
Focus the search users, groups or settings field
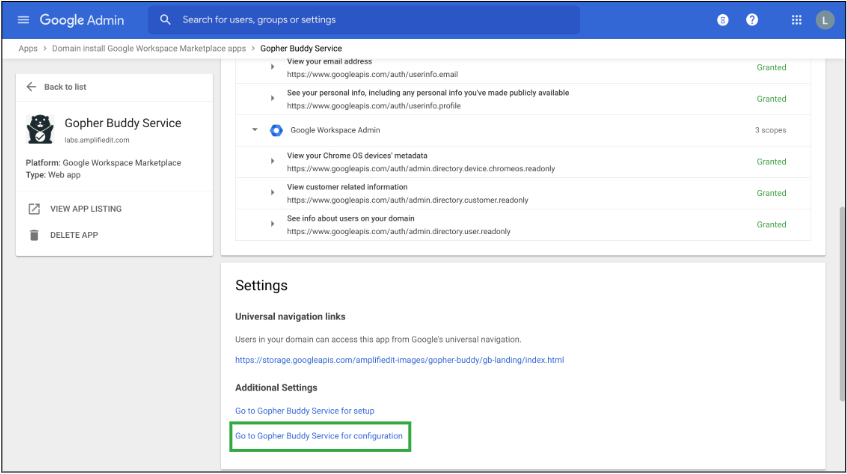[x=364, y=20]
